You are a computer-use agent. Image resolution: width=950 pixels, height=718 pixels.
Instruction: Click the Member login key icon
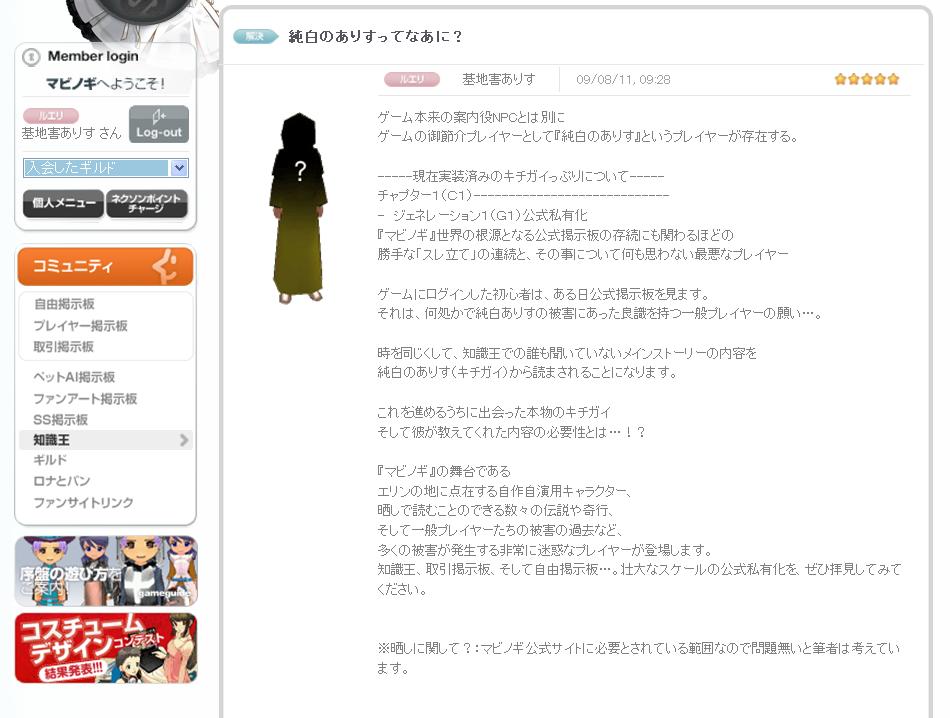[x=31, y=57]
